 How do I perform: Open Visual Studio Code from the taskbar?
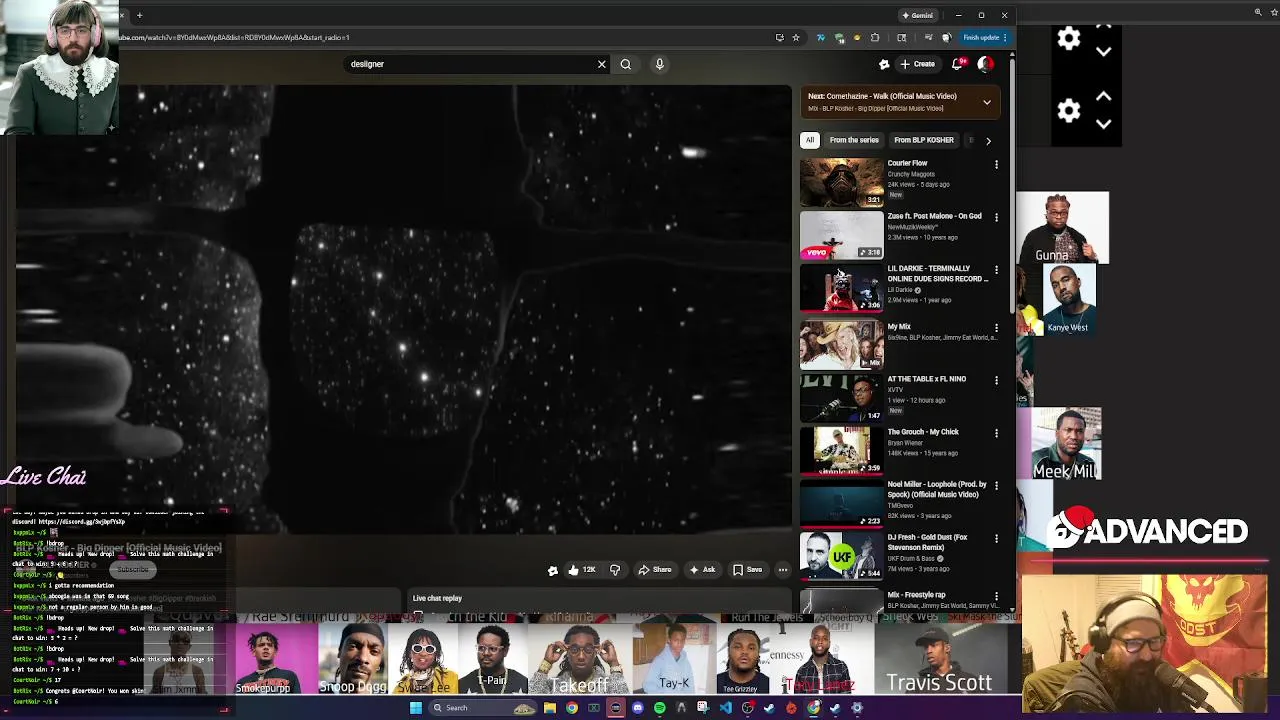coord(725,708)
